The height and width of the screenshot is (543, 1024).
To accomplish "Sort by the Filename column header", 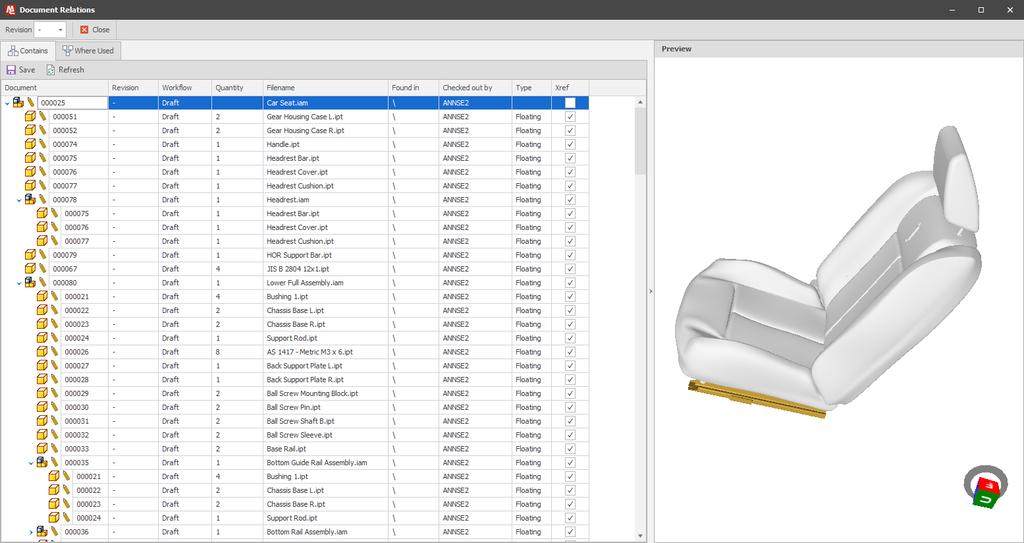I will [x=325, y=88].
